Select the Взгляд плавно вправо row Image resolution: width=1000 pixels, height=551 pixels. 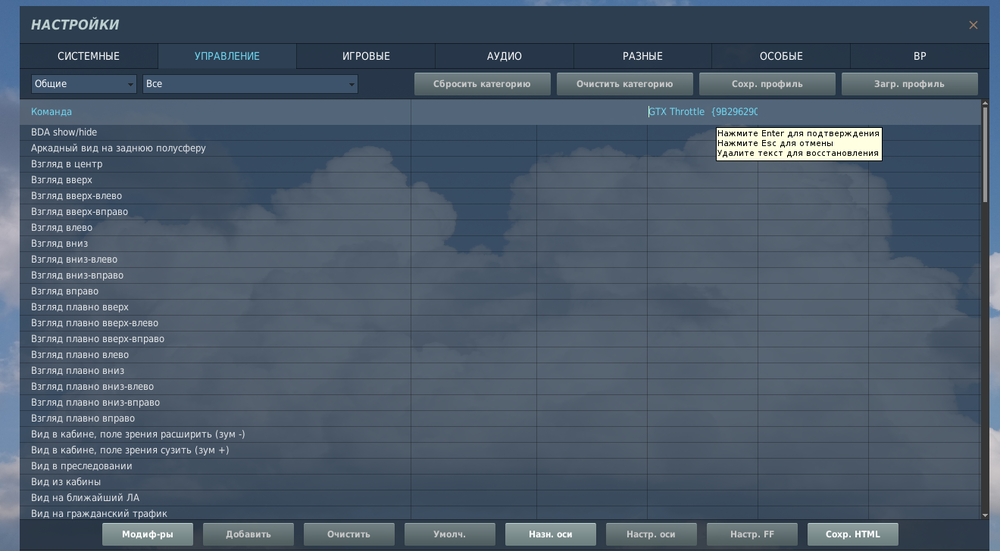tap(500, 419)
